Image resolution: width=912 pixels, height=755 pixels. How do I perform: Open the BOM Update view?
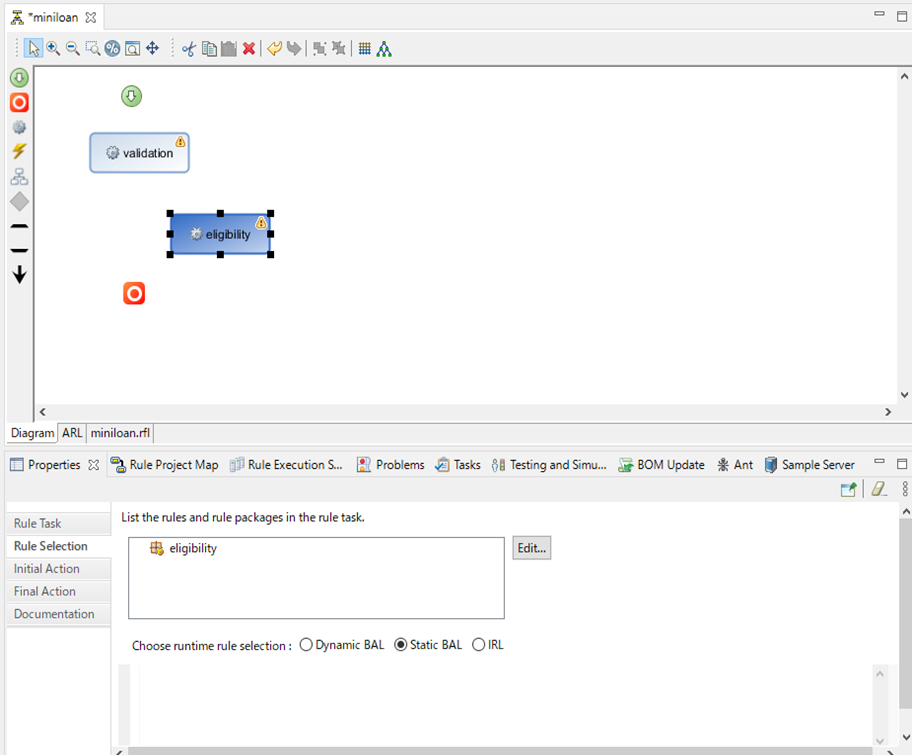[661, 465]
